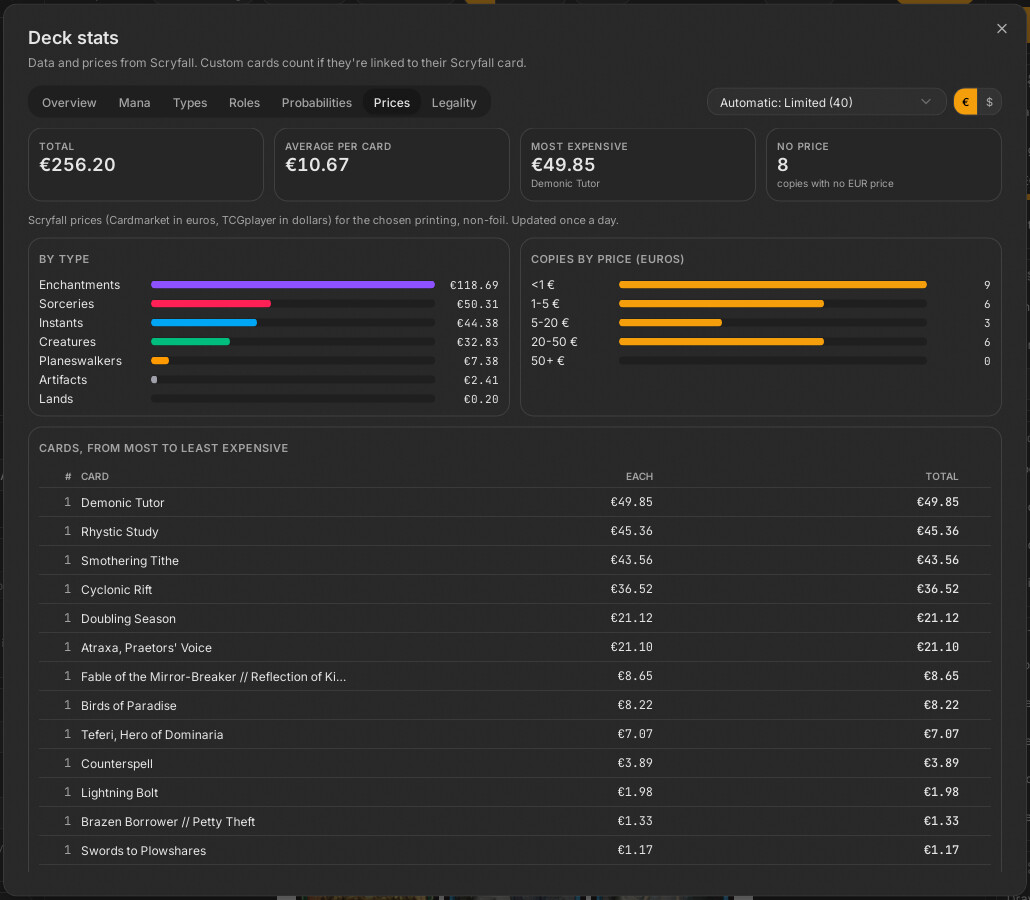This screenshot has height=900, width=1030.
Task: Select the Teferi, Hero of Dominaria row
Action: [514, 734]
